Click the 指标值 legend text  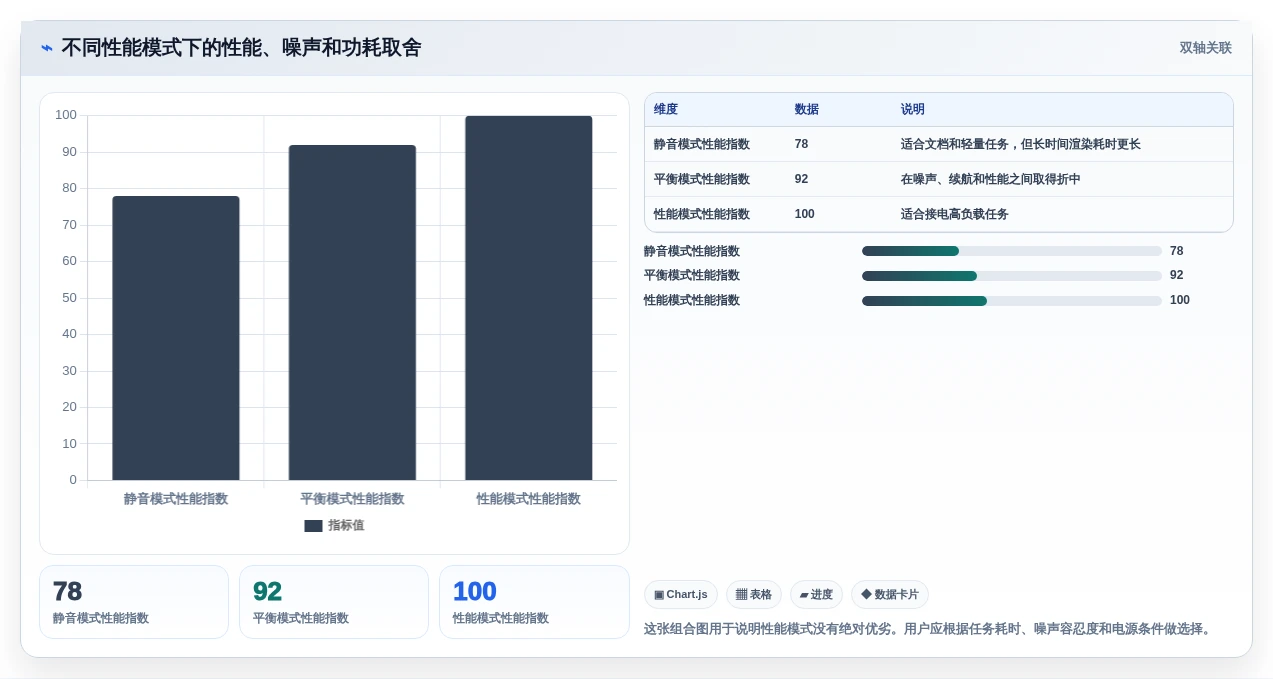[346, 526]
